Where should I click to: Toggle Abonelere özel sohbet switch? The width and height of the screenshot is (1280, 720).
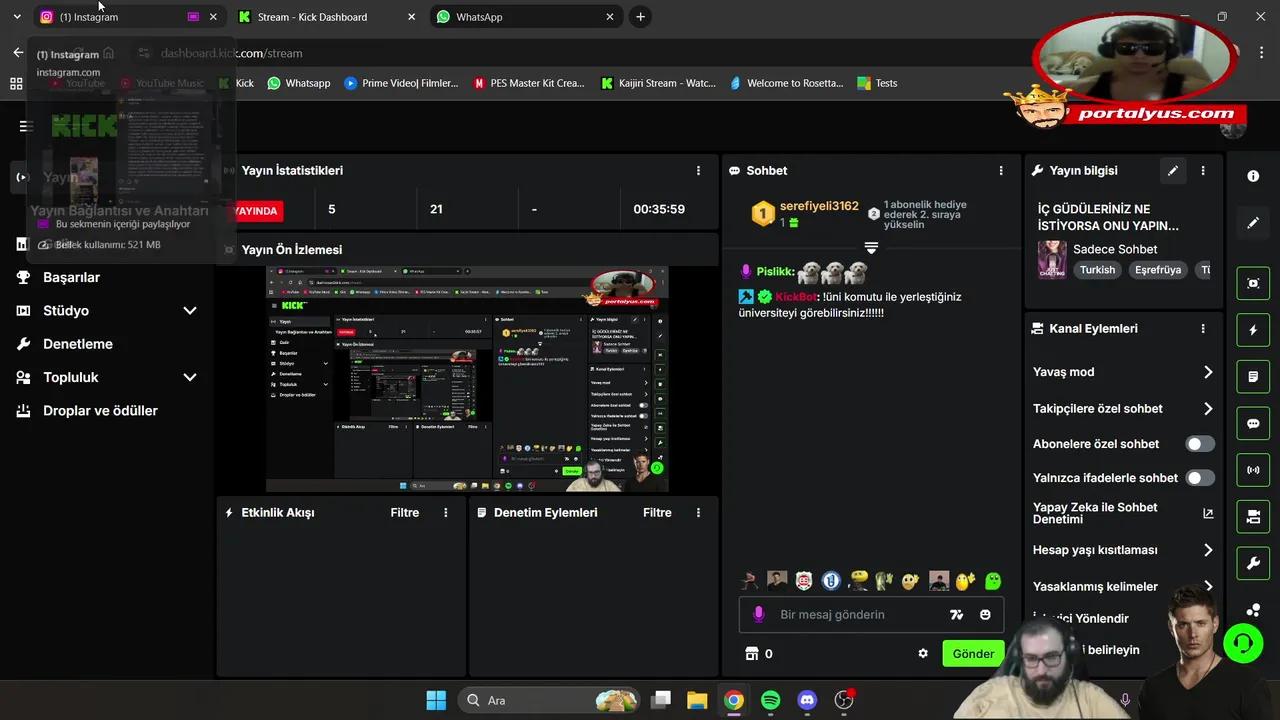[x=1200, y=444]
